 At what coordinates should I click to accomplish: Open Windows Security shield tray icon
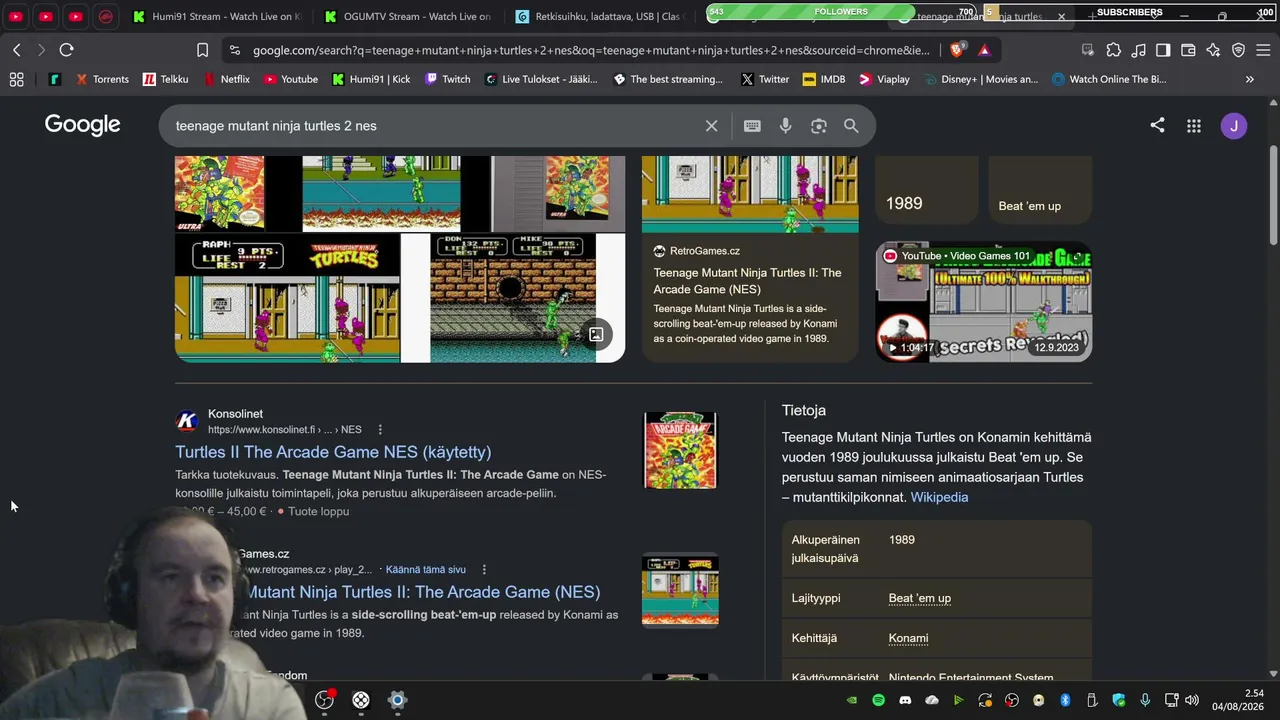click(1118, 700)
